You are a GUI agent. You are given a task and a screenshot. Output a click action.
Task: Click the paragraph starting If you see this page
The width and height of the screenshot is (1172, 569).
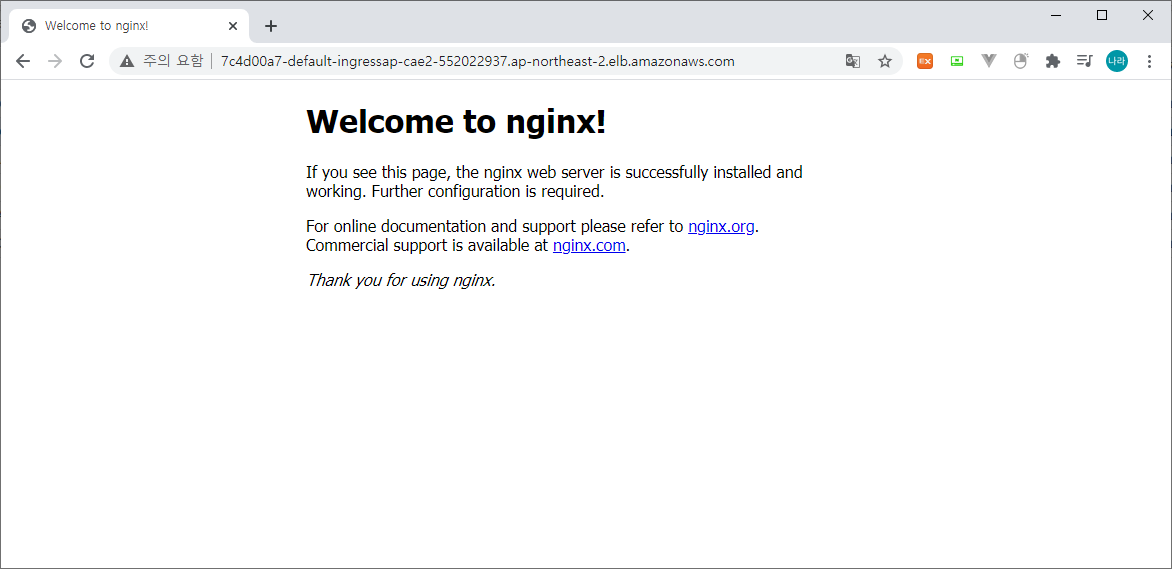[554, 182]
